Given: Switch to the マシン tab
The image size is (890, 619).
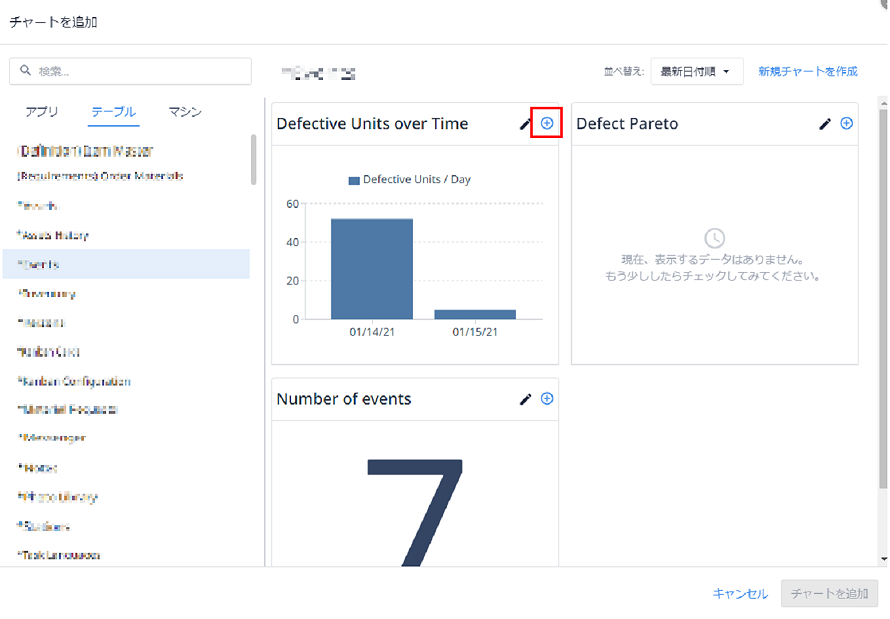Looking at the screenshot, I should pyautogui.click(x=185, y=112).
